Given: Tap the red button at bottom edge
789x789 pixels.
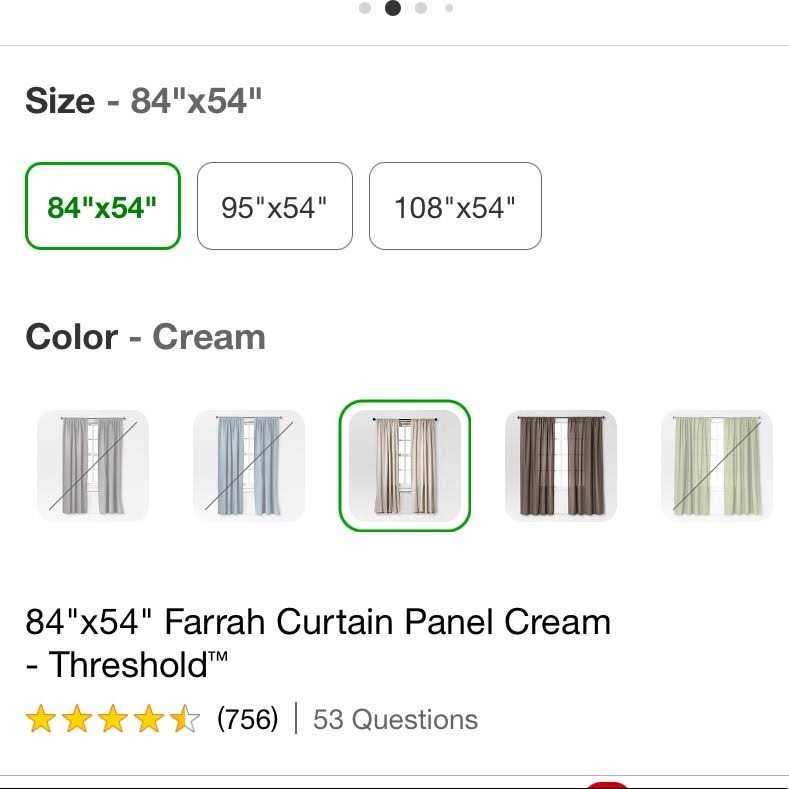Looking at the screenshot, I should (607, 785).
